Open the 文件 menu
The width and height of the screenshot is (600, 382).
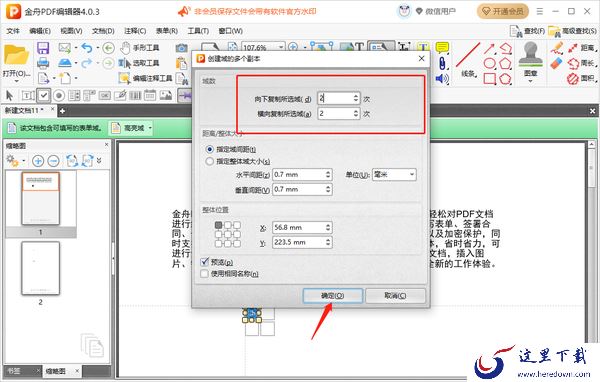tap(13, 31)
